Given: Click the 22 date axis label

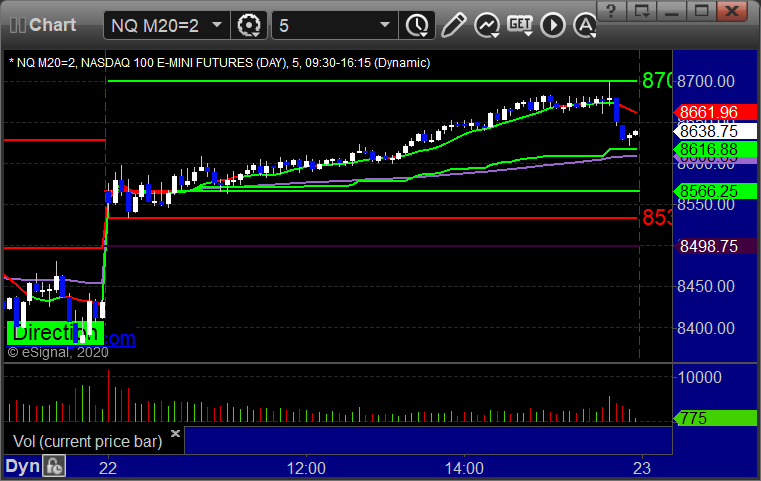Looking at the screenshot, I should (108, 468).
